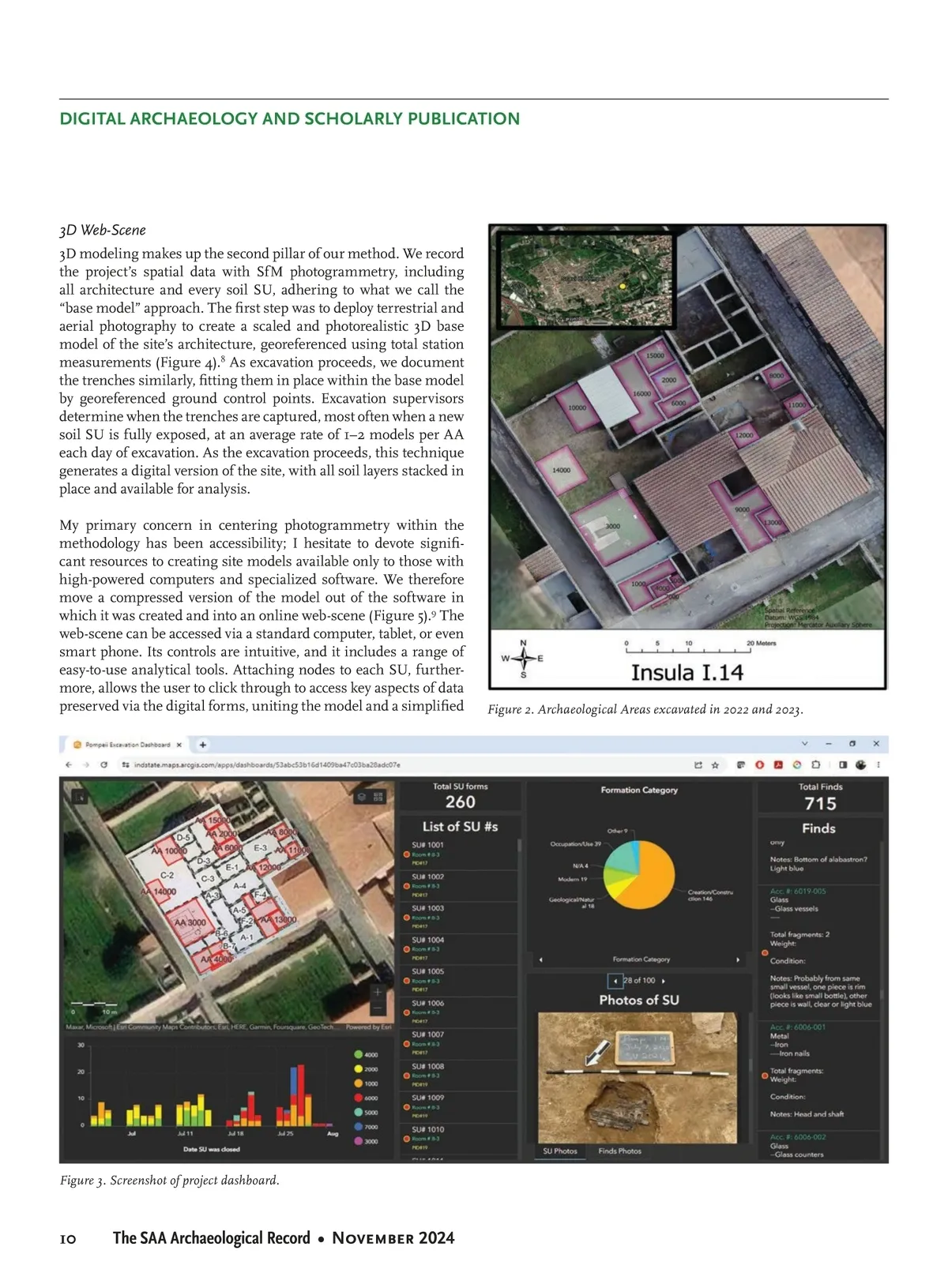This screenshot has width=948, height=1288.
Task: Click the browser reload button
Action: (x=104, y=765)
